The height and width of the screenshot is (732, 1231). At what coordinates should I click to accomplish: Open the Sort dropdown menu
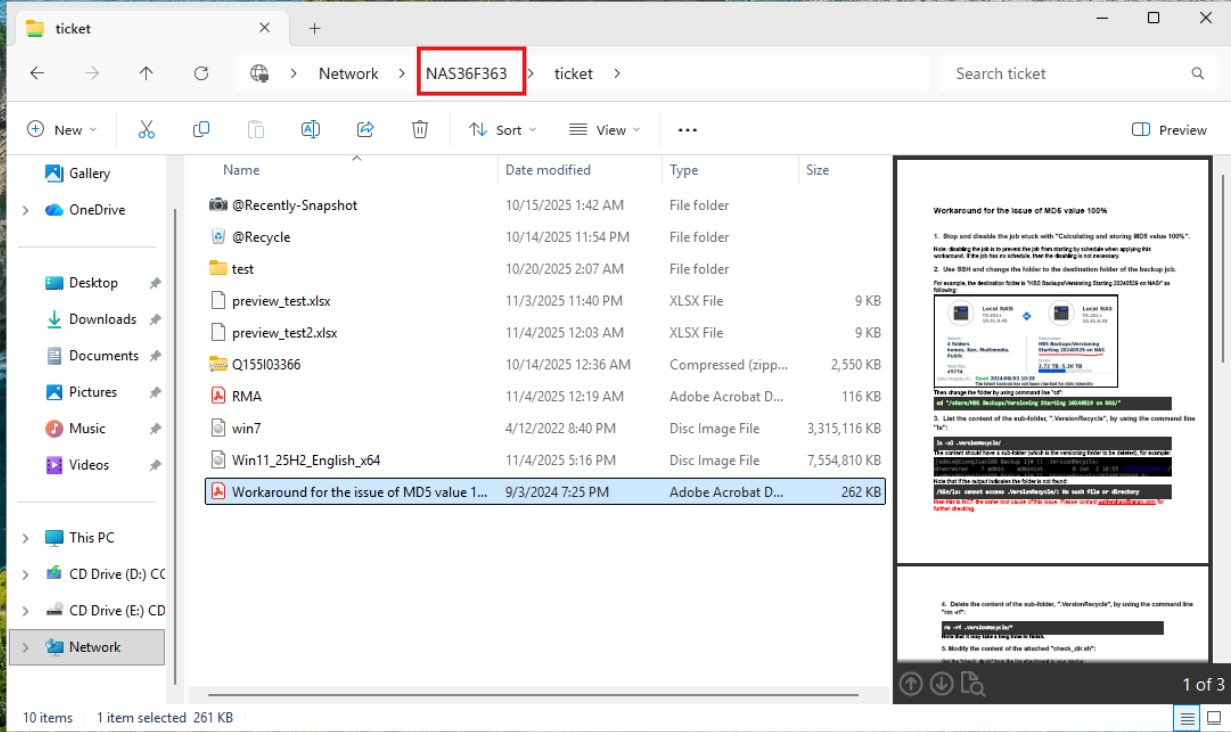click(503, 129)
